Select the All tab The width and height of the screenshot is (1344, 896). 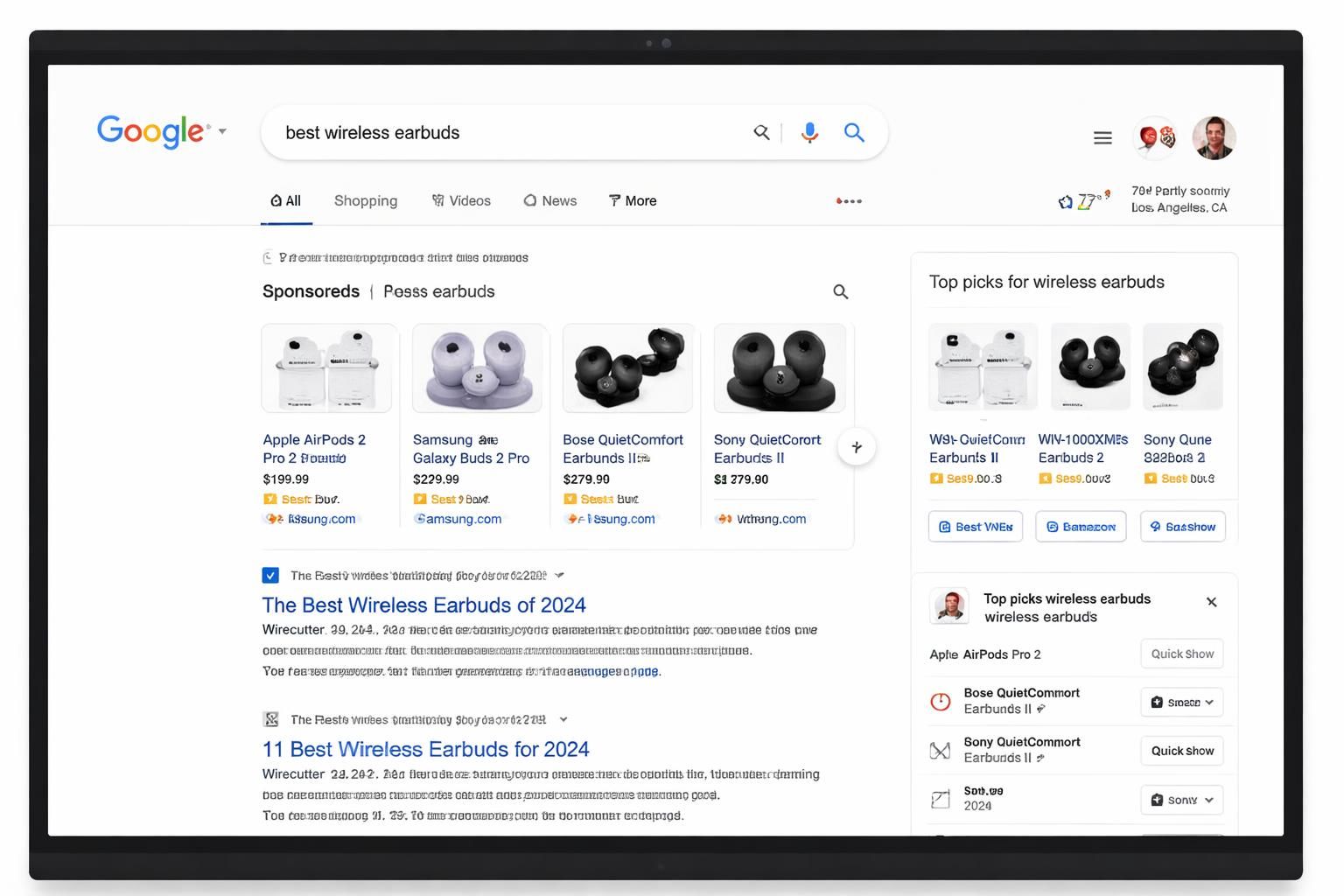tap(286, 200)
